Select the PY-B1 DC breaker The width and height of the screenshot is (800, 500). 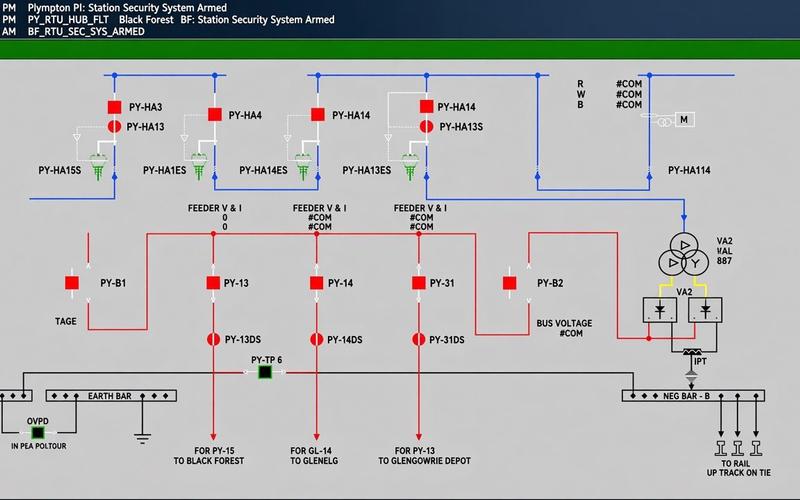(x=72, y=283)
